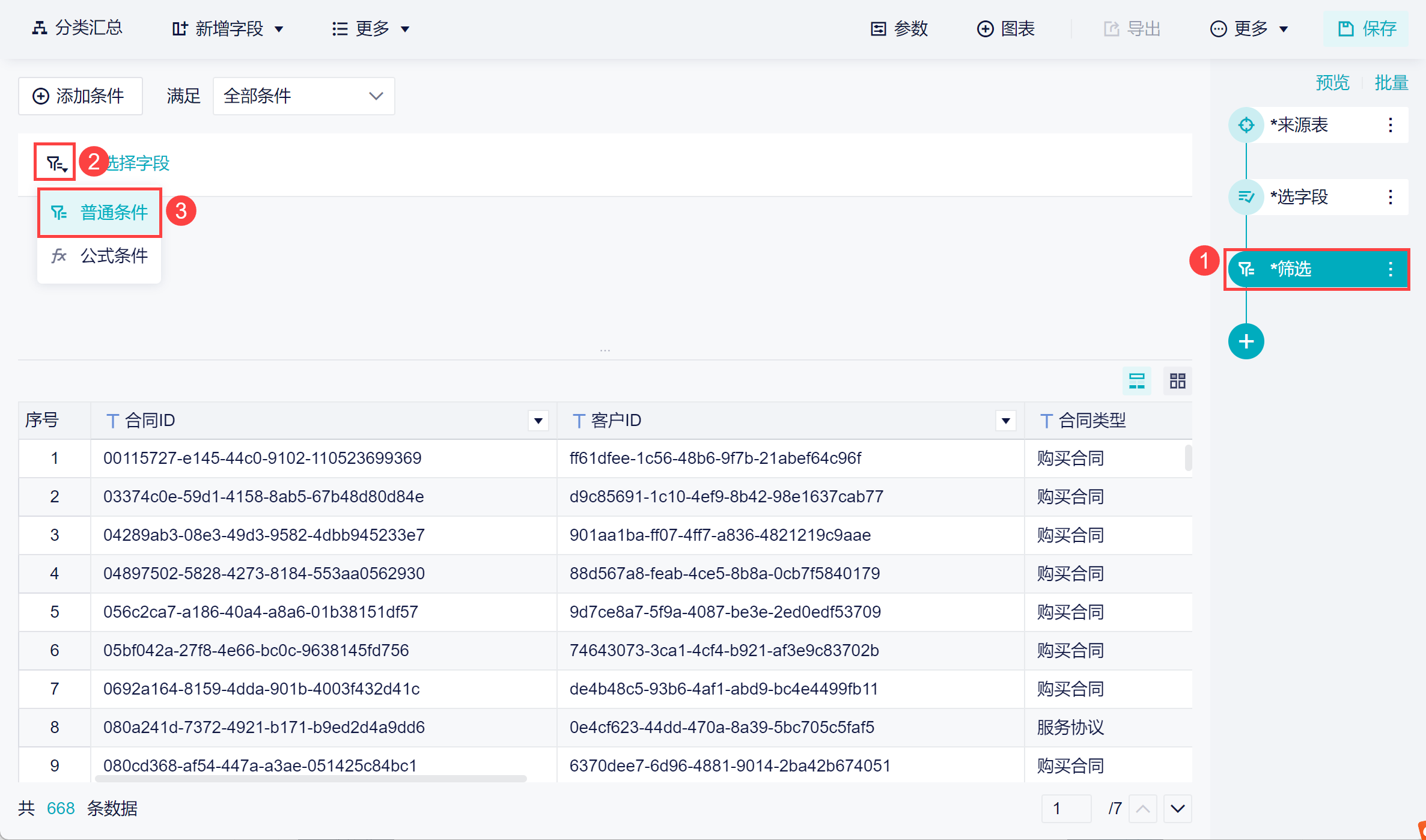Open 客户ID column dropdown arrow
Viewport: 1426px width, 840px height.
(x=1005, y=421)
